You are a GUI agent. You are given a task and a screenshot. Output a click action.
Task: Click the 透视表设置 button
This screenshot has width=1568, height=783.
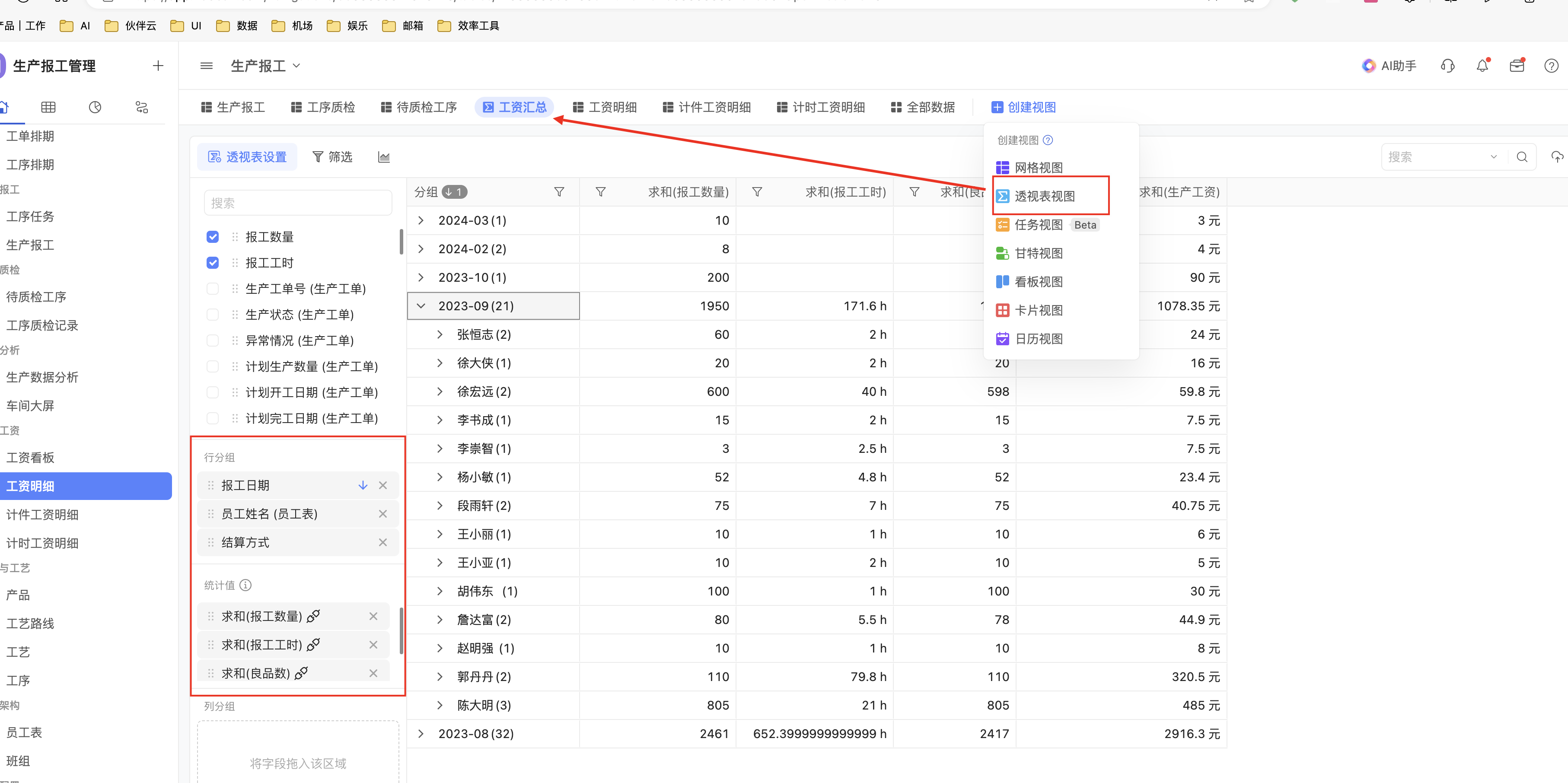(x=247, y=157)
